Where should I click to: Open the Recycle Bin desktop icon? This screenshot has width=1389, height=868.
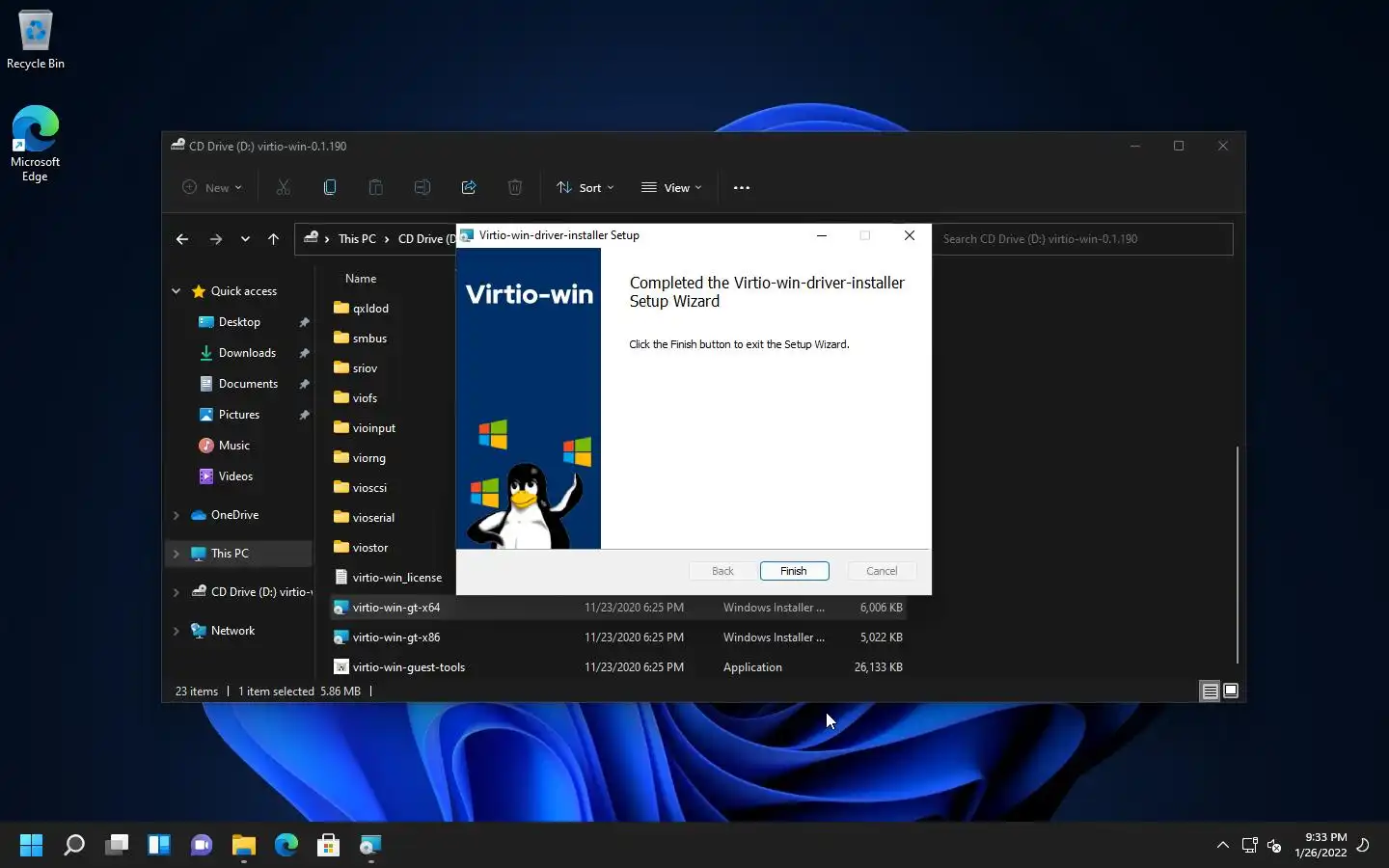coord(36,40)
